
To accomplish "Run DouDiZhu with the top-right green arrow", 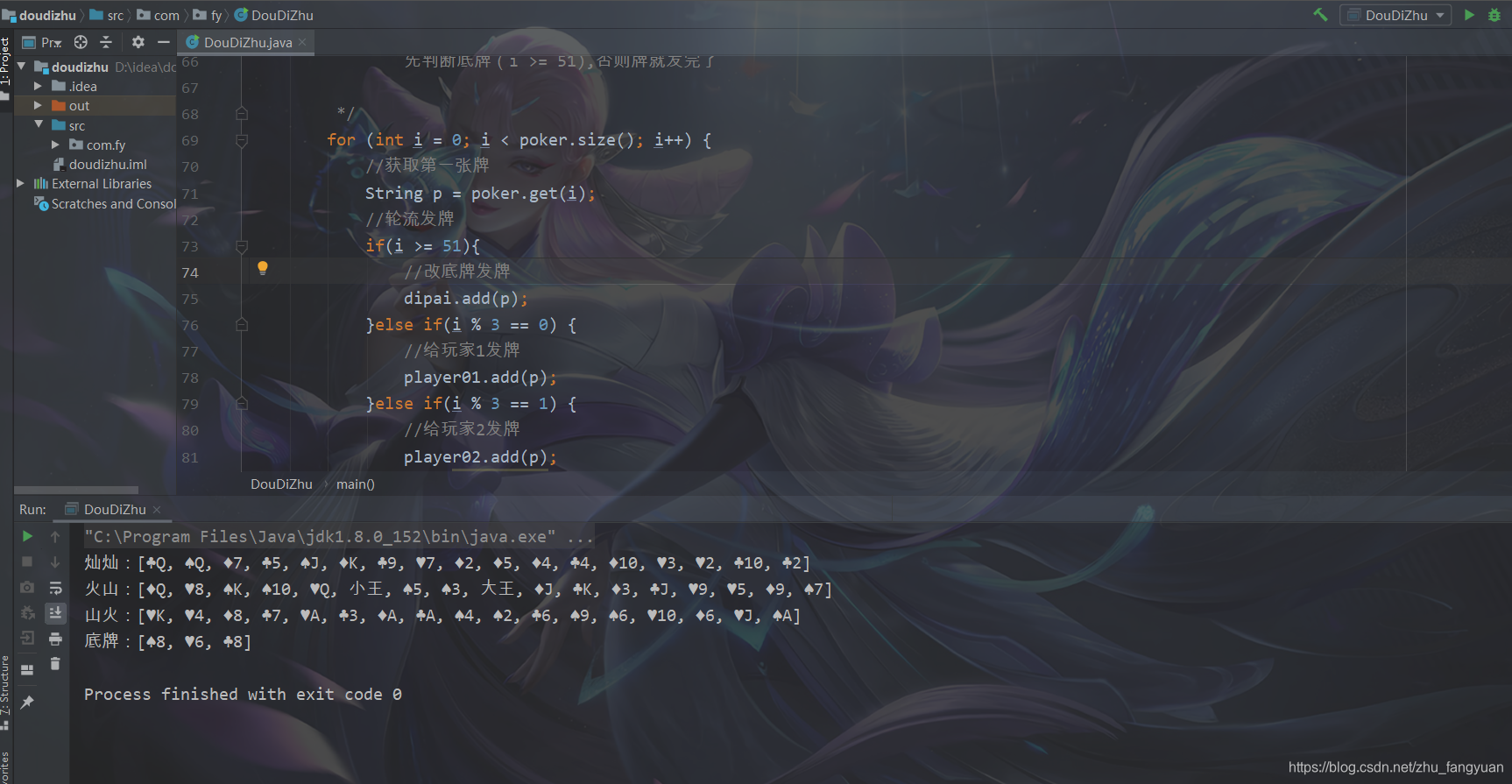I will 1469,15.
